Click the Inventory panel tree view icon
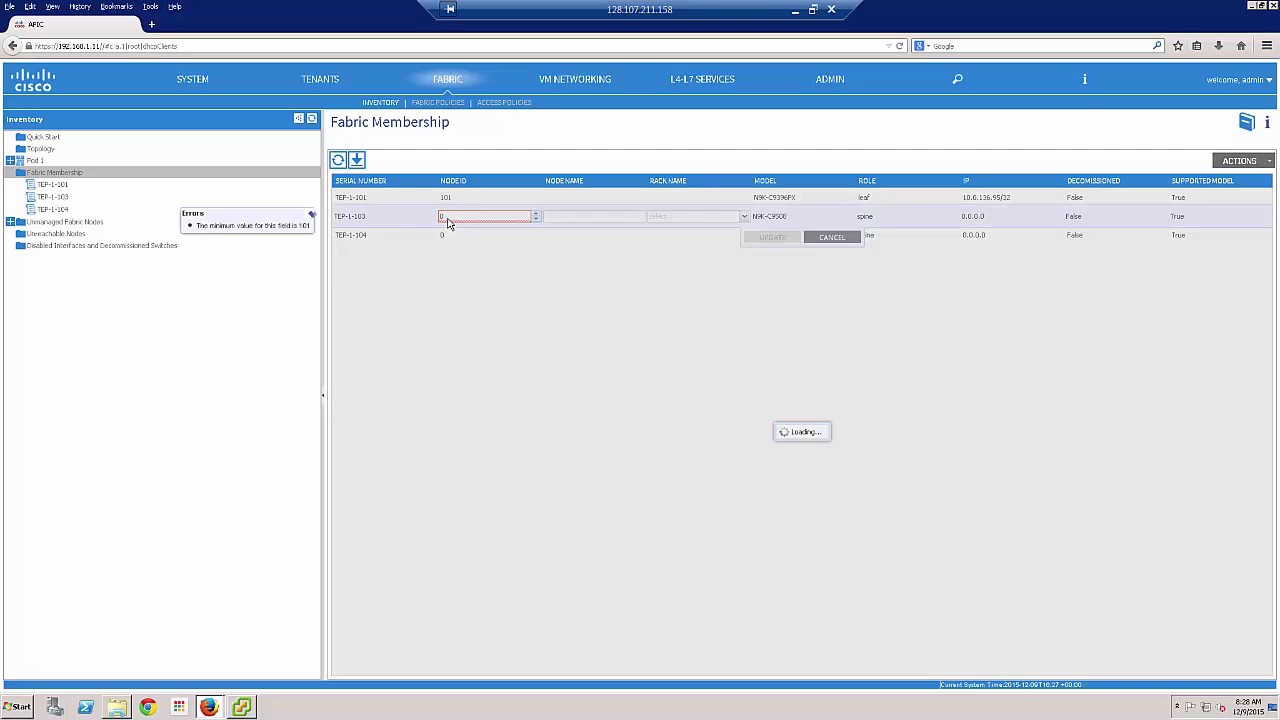 coord(298,119)
